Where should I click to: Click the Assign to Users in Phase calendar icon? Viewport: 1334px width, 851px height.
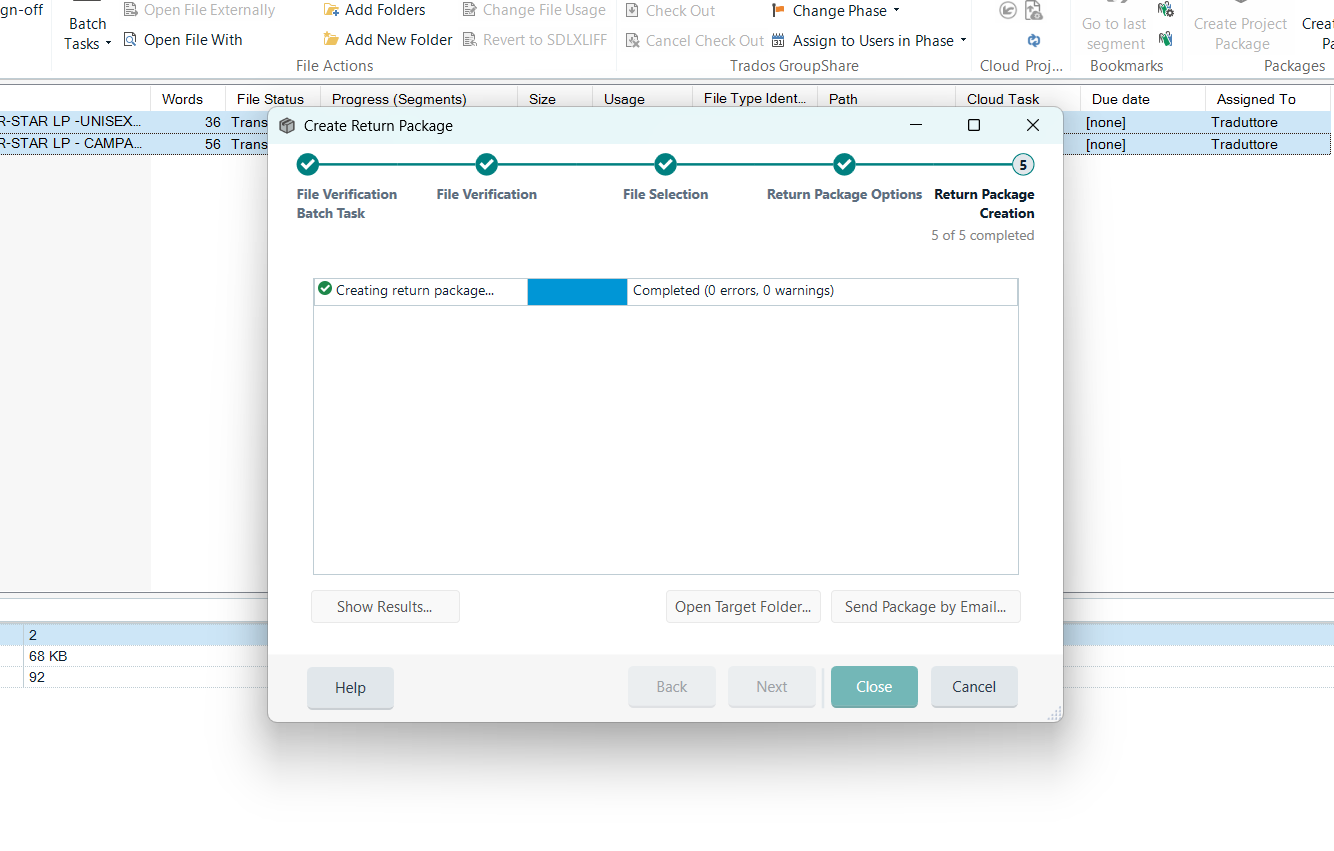[x=779, y=41]
